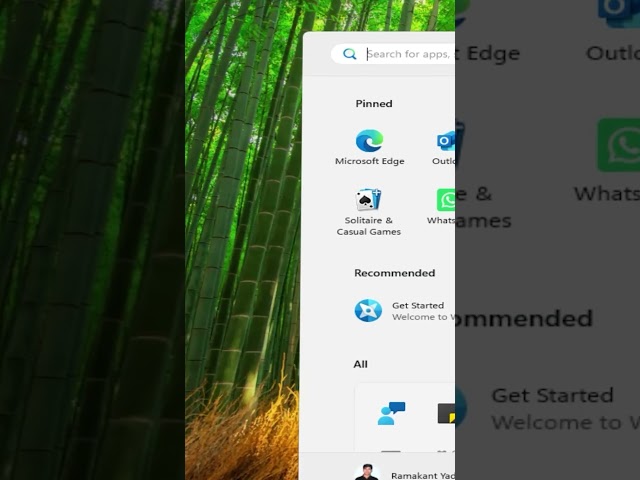Open the people chat app icon under All
The height and width of the screenshot is (480, 640).
(x=391, y=413)
